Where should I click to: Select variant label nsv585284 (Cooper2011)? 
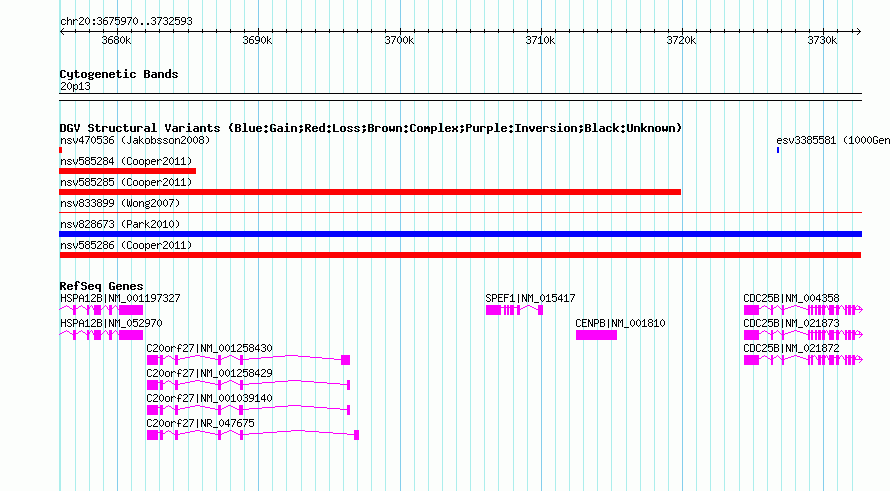point(126,161)
